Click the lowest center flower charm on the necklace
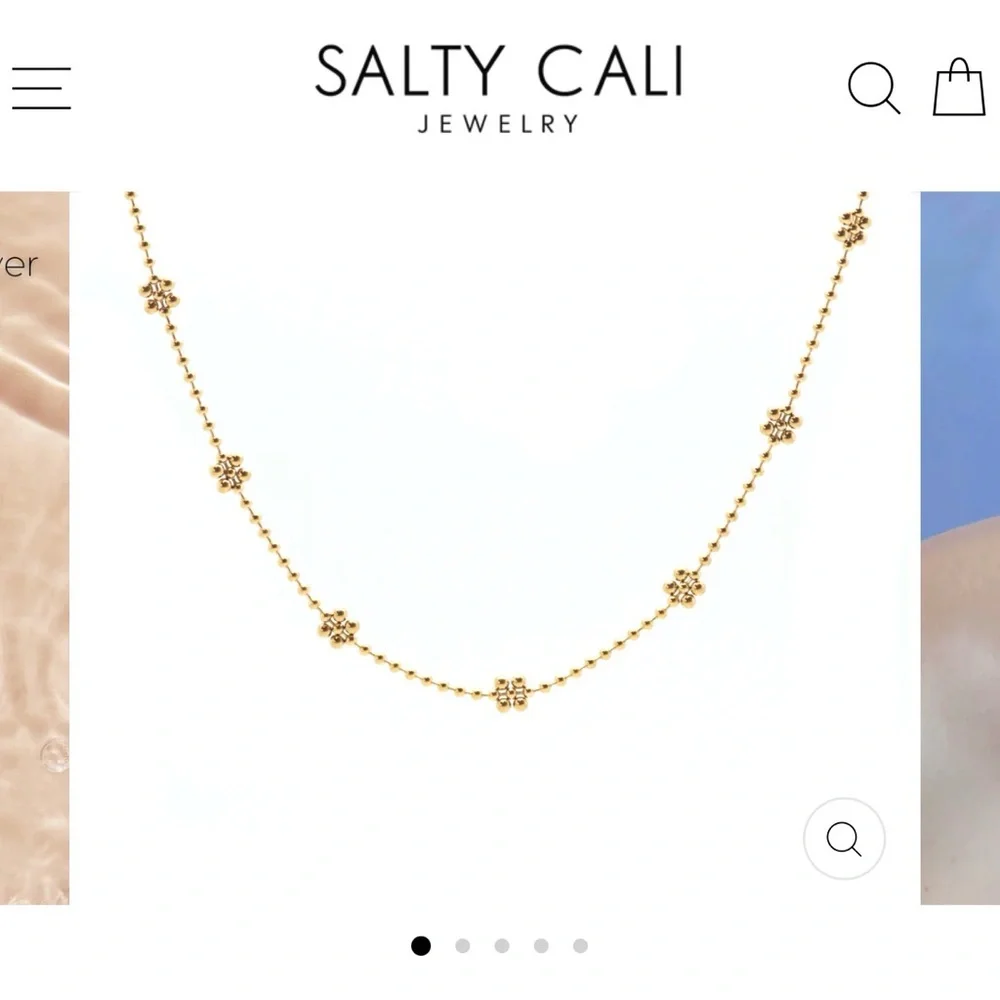 pos(511,693)
